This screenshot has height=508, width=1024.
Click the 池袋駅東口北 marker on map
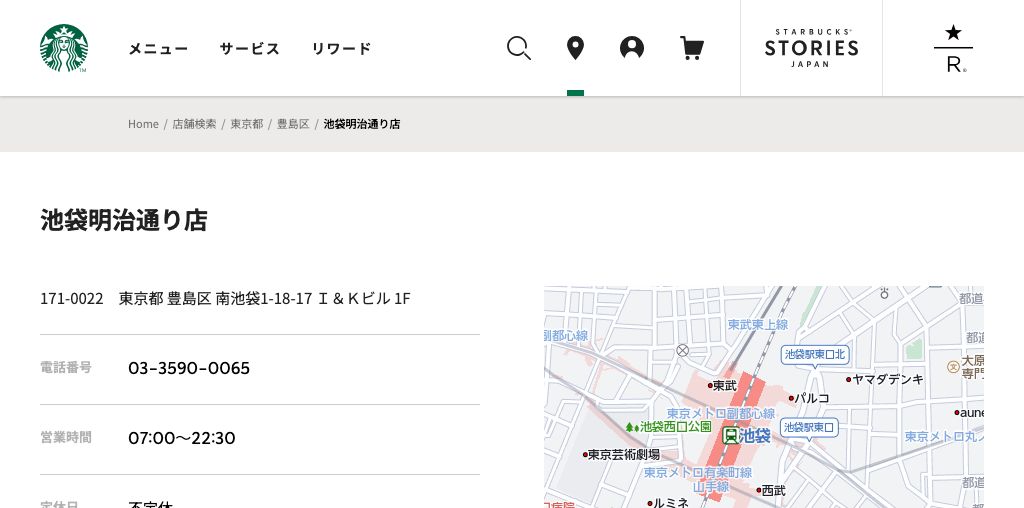815,355
